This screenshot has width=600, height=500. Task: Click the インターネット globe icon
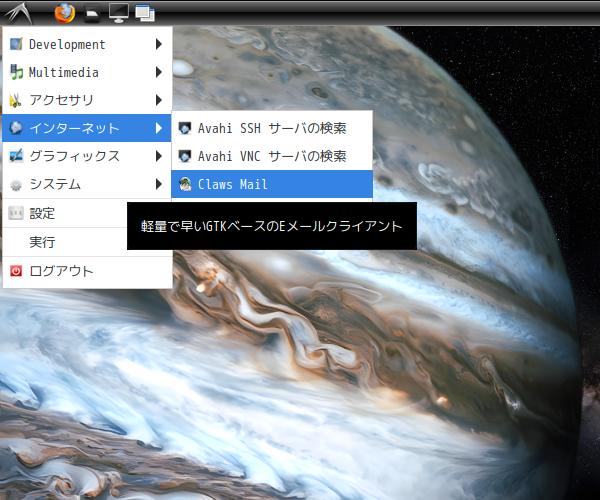16,128
